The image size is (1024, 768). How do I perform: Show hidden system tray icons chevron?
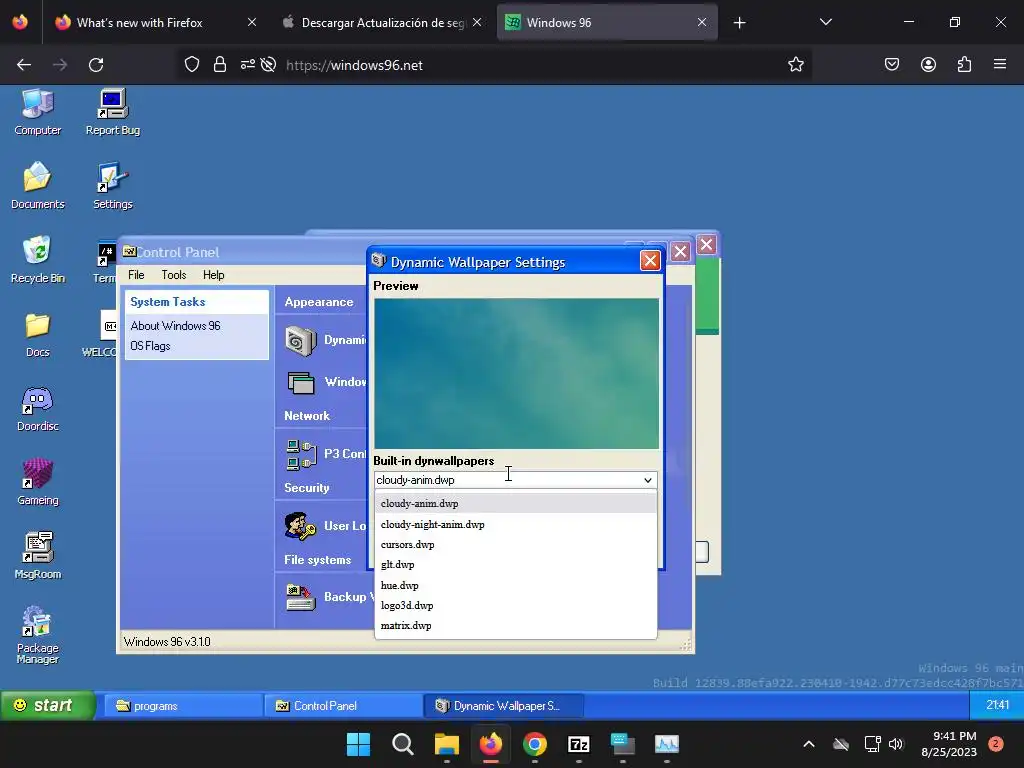808,744
